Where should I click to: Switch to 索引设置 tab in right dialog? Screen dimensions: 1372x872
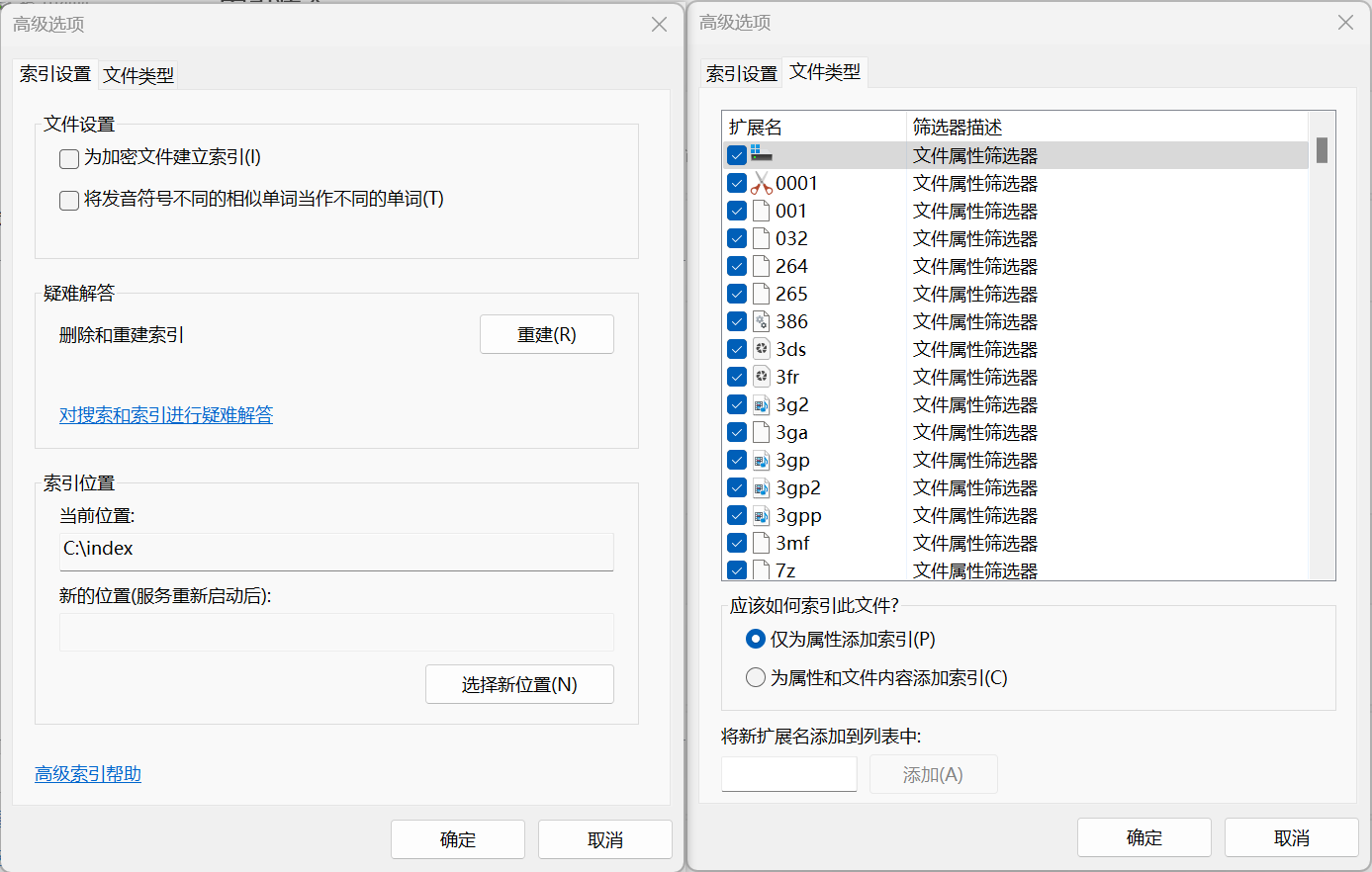(741, 73)
